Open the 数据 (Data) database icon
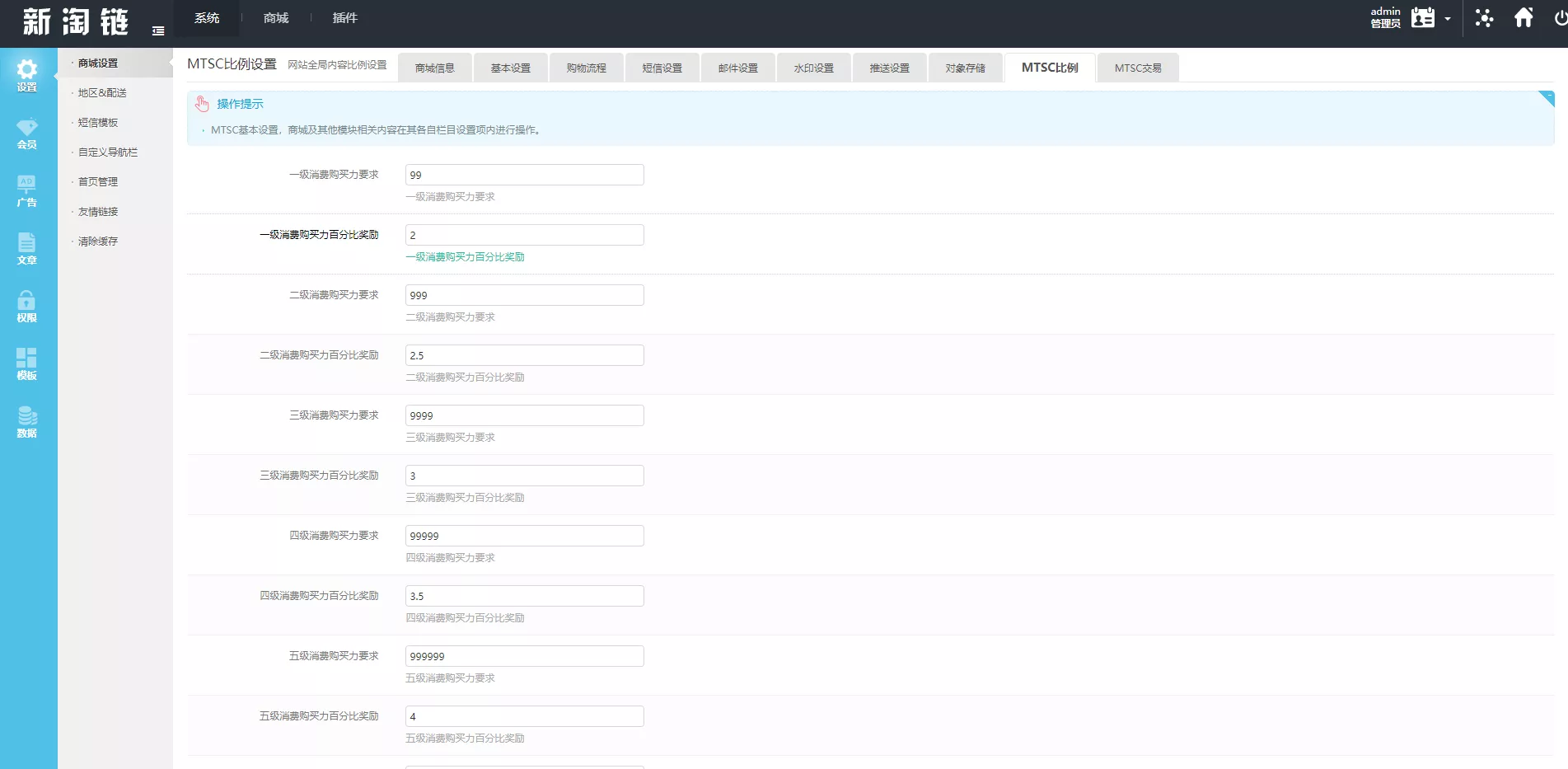The height and width of the screenshot is (769, 1568). (x=27, y=421)
